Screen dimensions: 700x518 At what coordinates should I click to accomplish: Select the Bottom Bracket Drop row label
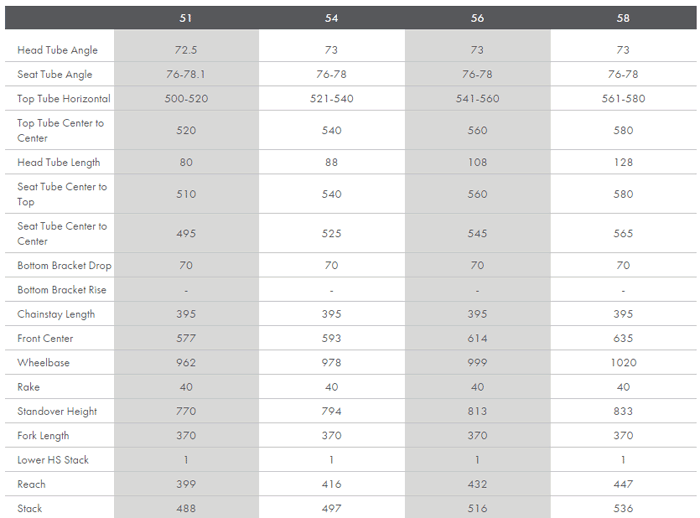point(64,266)
